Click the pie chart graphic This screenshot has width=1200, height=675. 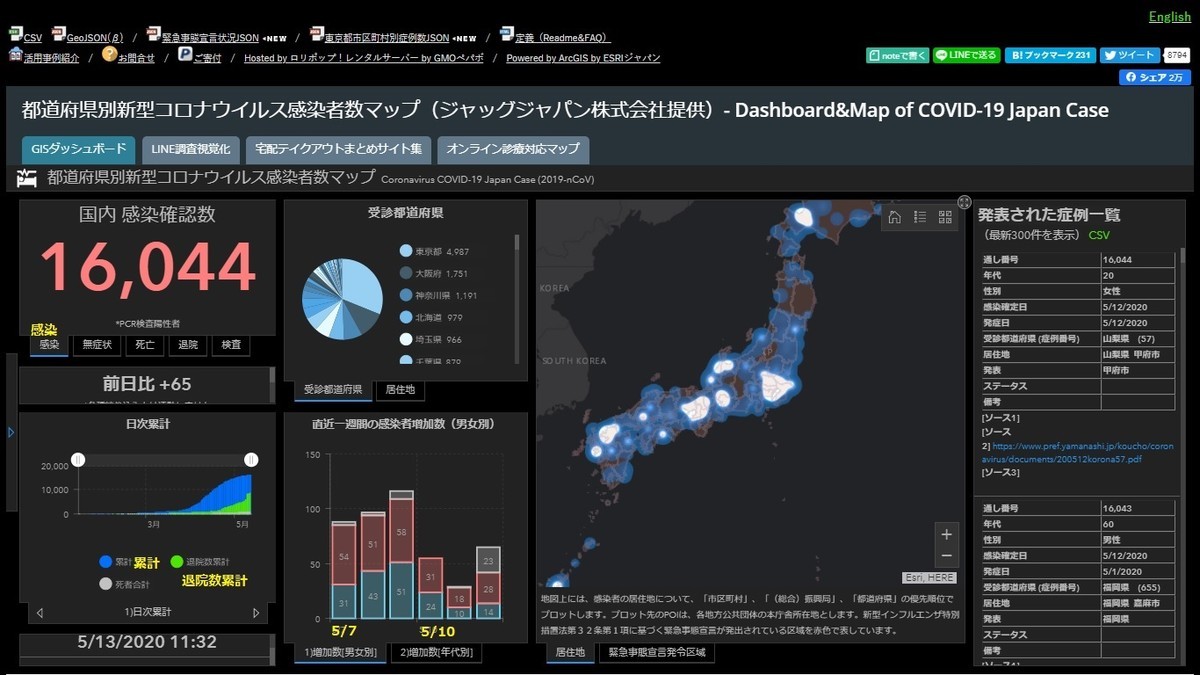tap(342, 300)
